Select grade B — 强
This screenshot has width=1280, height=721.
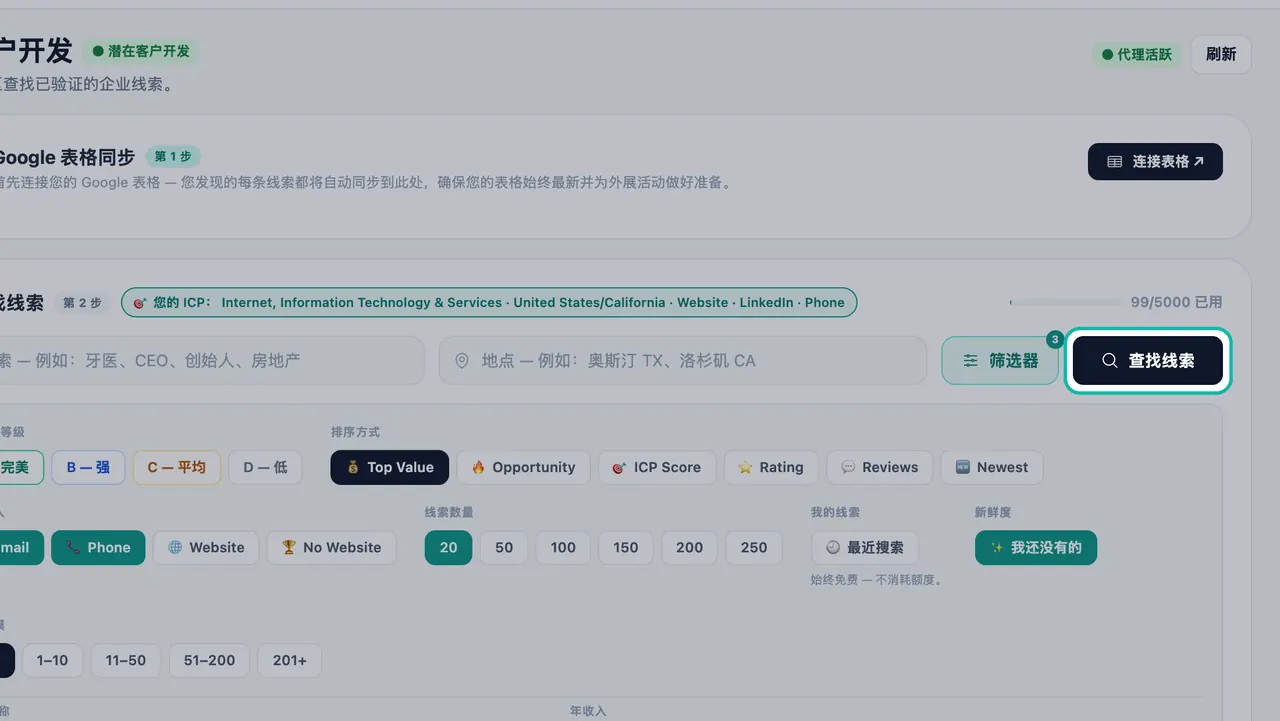88,467
